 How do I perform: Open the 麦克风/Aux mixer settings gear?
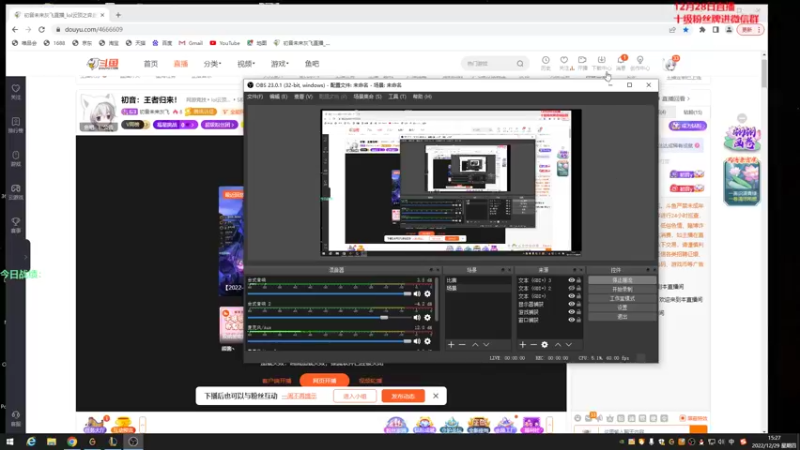[428, 341]
